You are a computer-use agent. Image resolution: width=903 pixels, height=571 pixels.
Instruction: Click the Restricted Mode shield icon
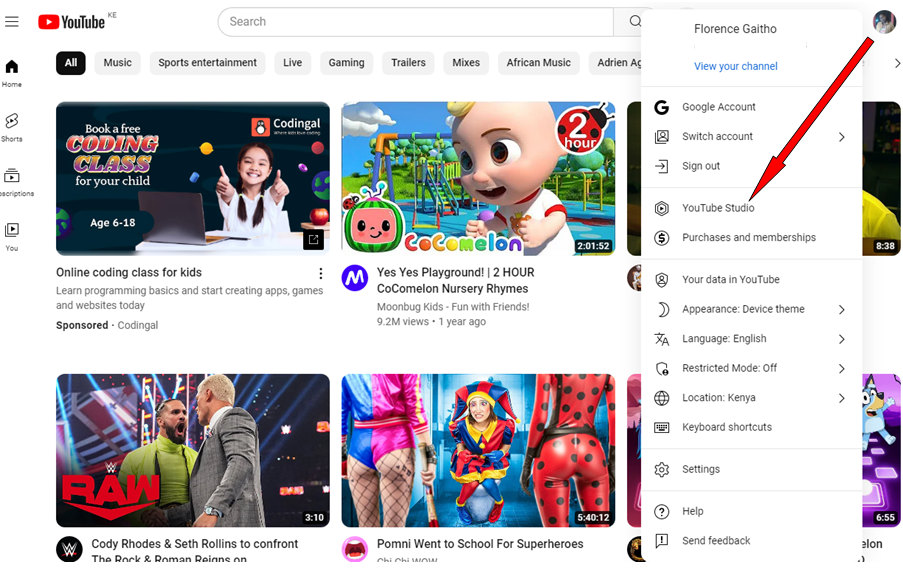click(662, 368)
